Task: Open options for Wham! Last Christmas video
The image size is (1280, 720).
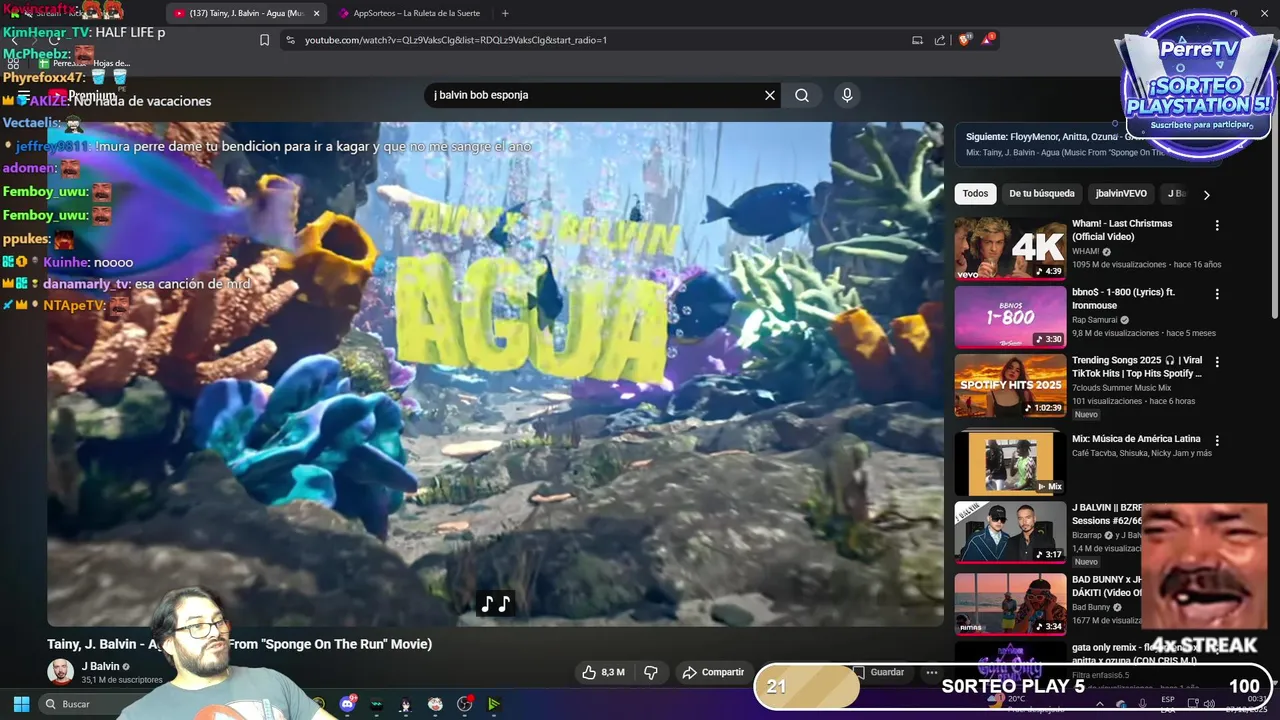Action: coord(1217,226)
